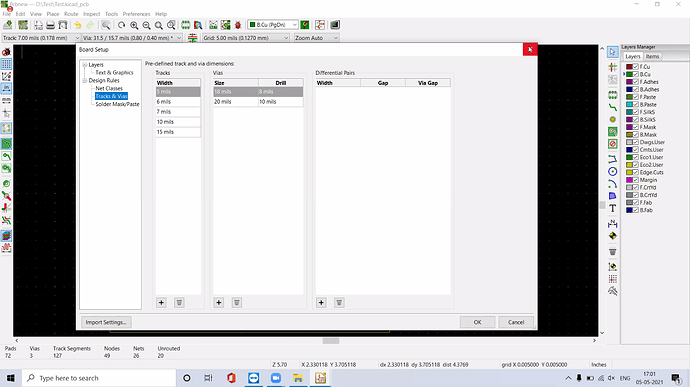Open the Zoom app from taskbar
This screenshot has width=690, height=387.
(x=276, y=378)
